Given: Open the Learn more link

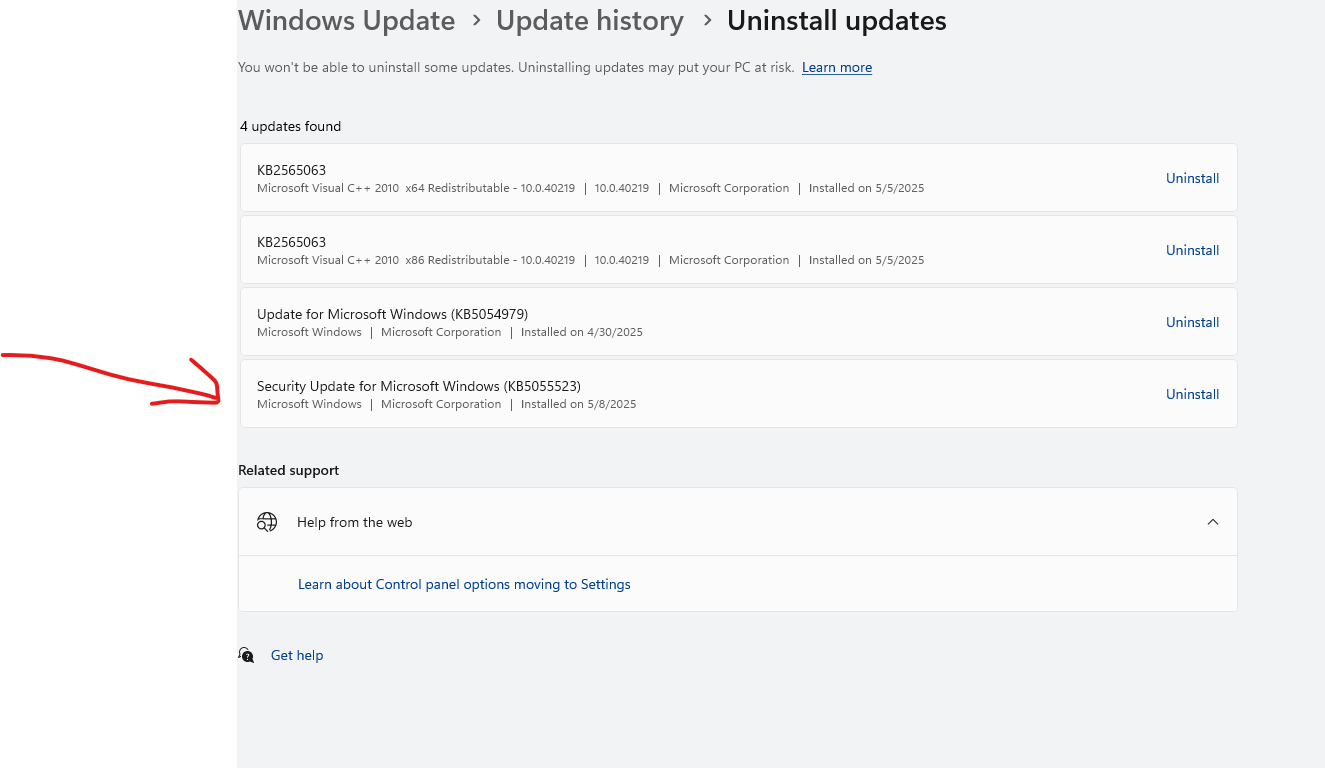Looking at the screenshot, I should click(x=837, y=67).
